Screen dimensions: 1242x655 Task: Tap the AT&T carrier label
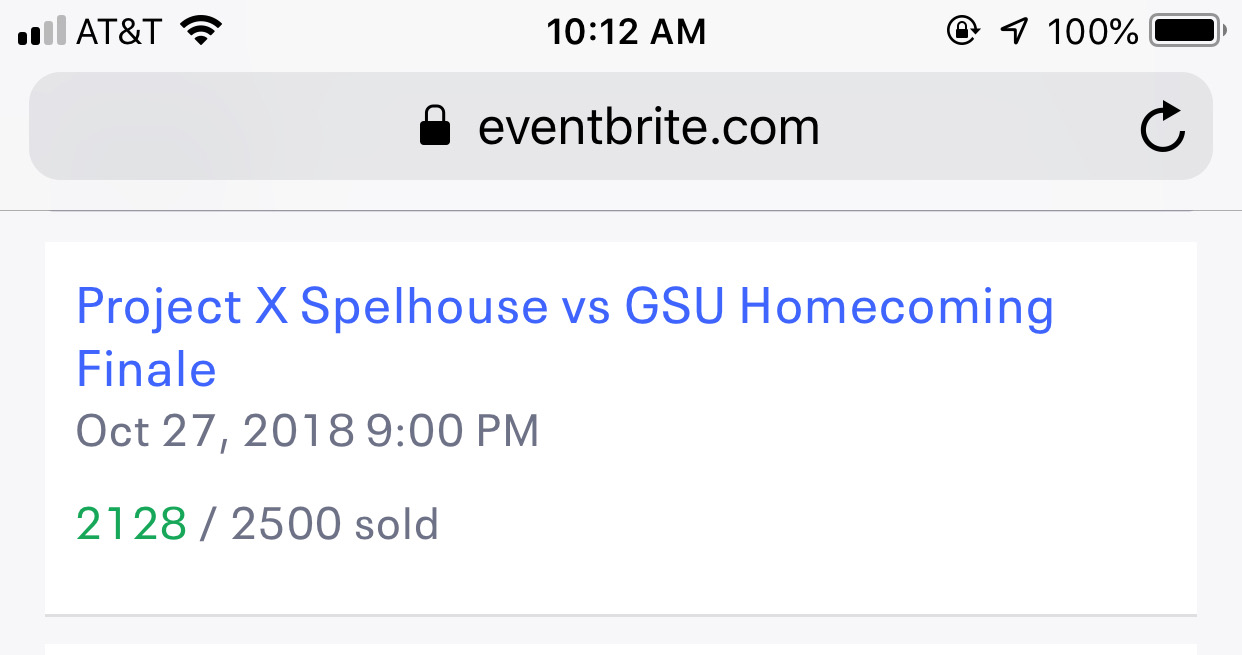119,32
